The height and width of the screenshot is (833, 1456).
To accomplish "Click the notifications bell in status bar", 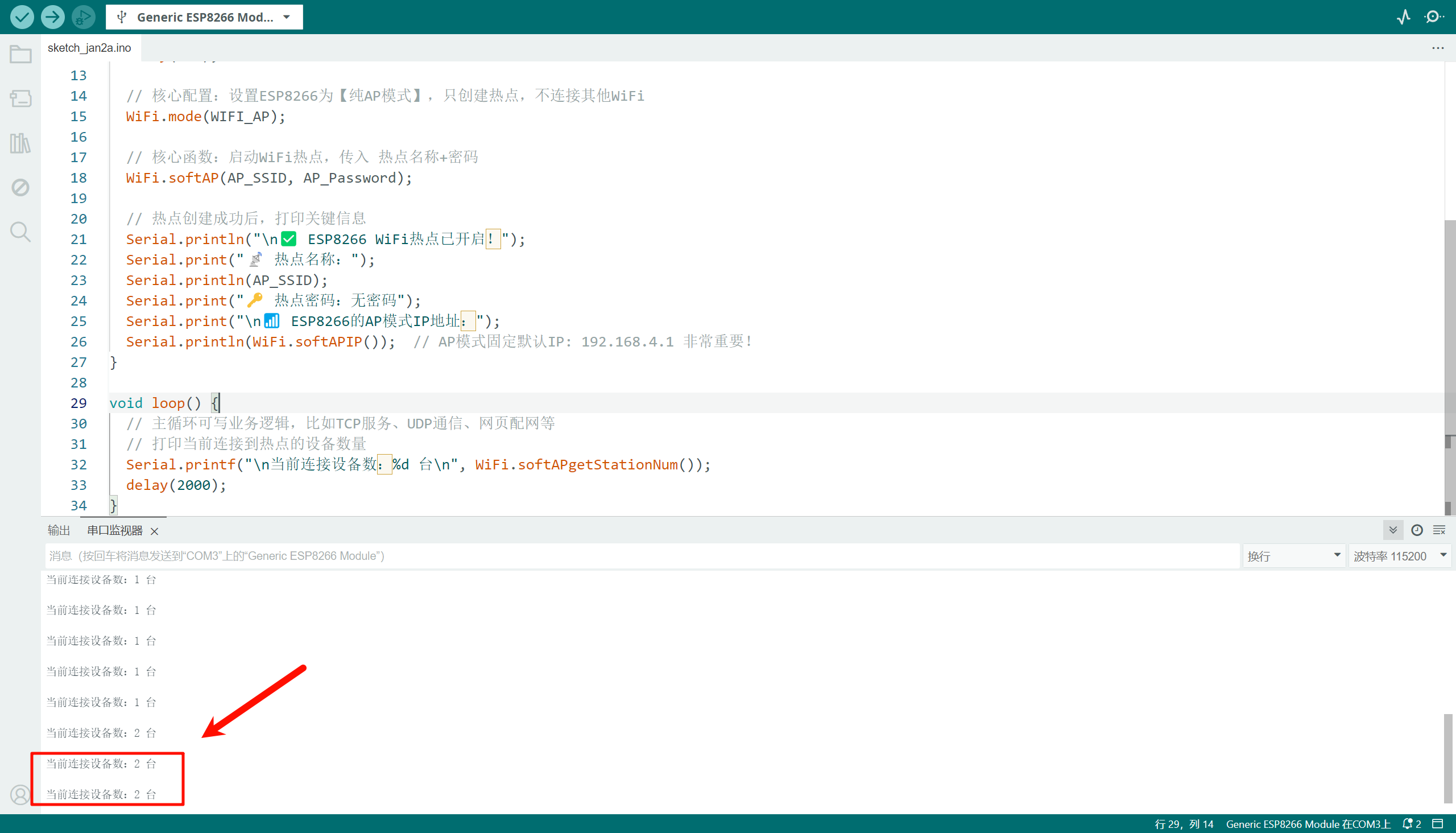I will (1408, 824).
